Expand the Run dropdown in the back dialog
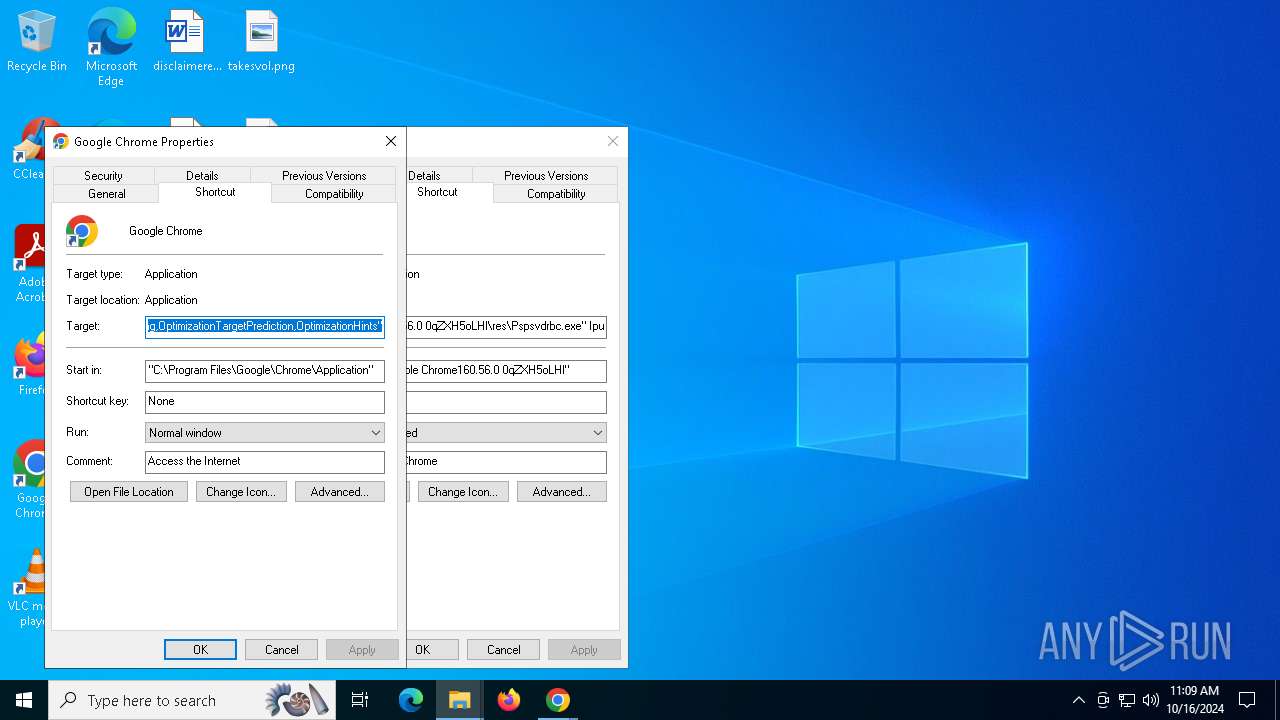 coord(506,433)
